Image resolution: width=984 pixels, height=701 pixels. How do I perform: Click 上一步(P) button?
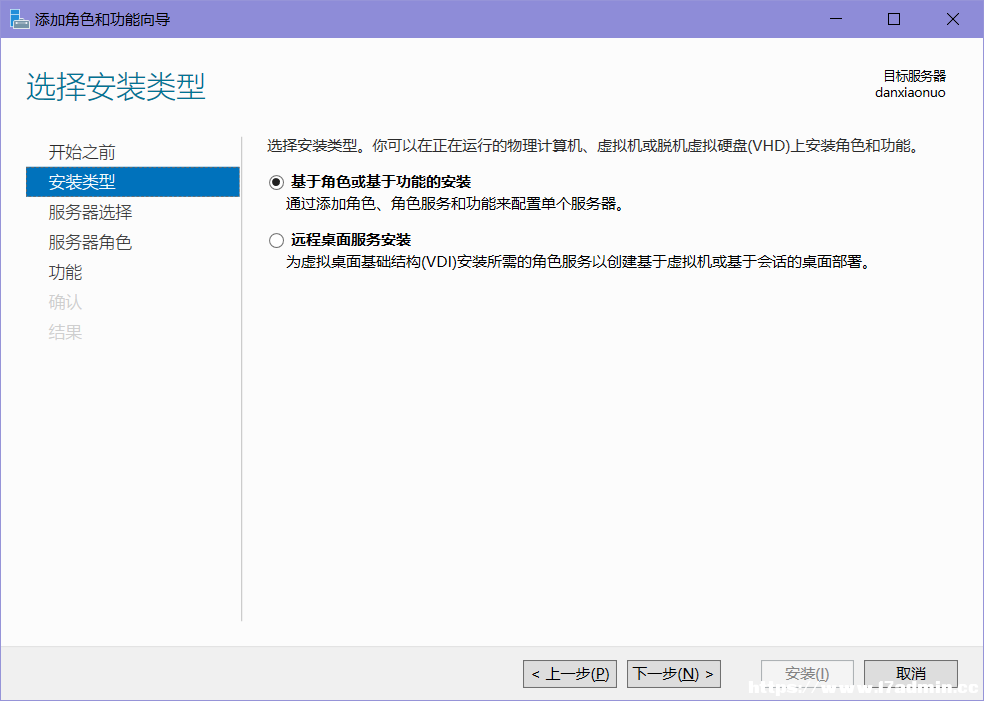(570, 674)
